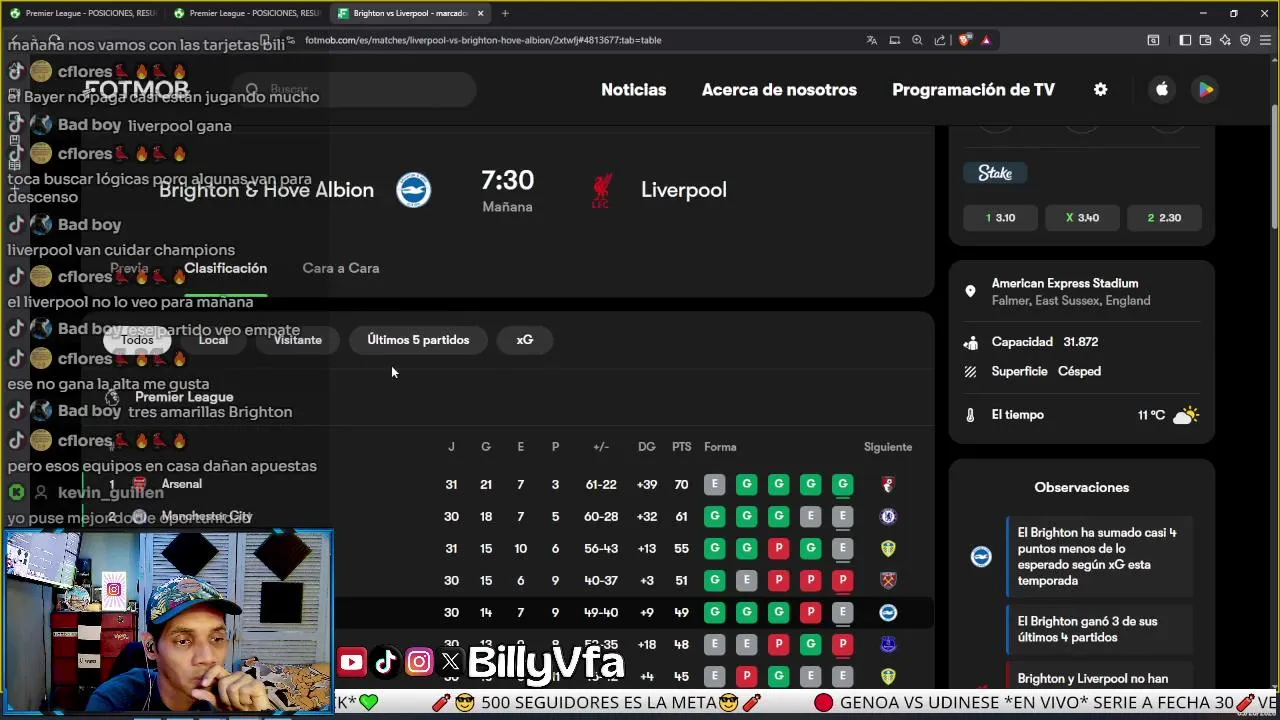Click the X (Twitter) icon in stream overlay
The width and height of the screenshot is (1280, 720).
[x=451, y=662]
